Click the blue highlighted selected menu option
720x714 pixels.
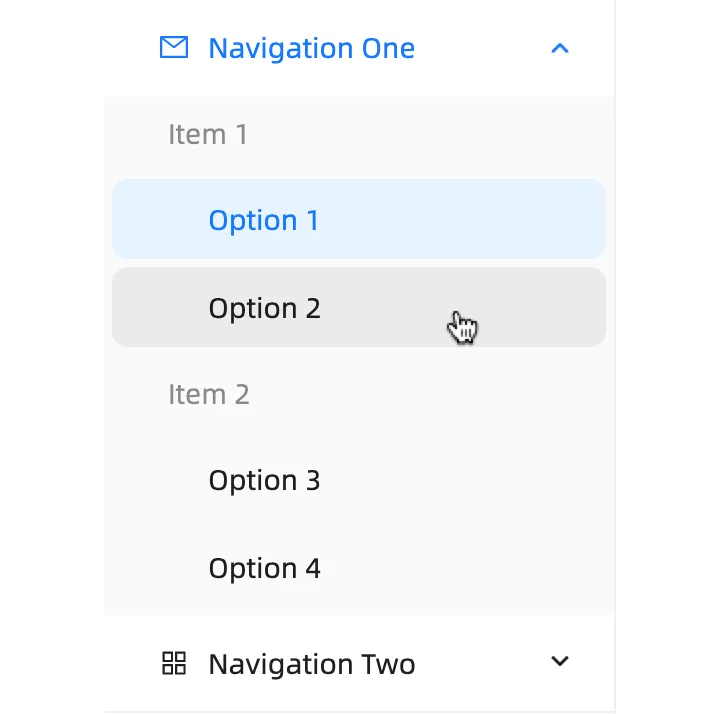coord(358,220)
